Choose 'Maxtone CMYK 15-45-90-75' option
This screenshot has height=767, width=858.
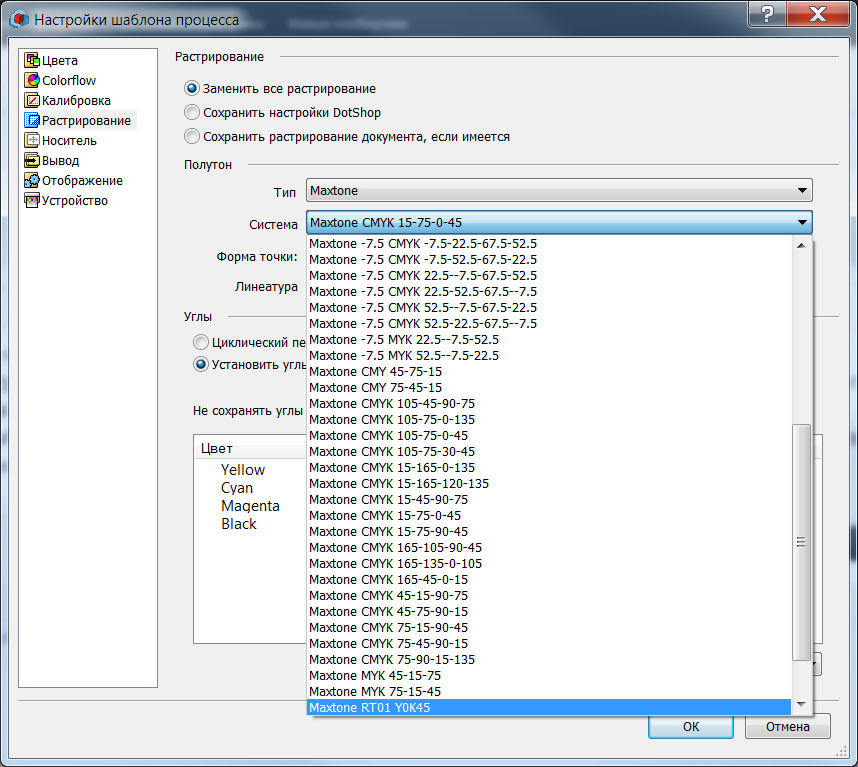point(549,499)
